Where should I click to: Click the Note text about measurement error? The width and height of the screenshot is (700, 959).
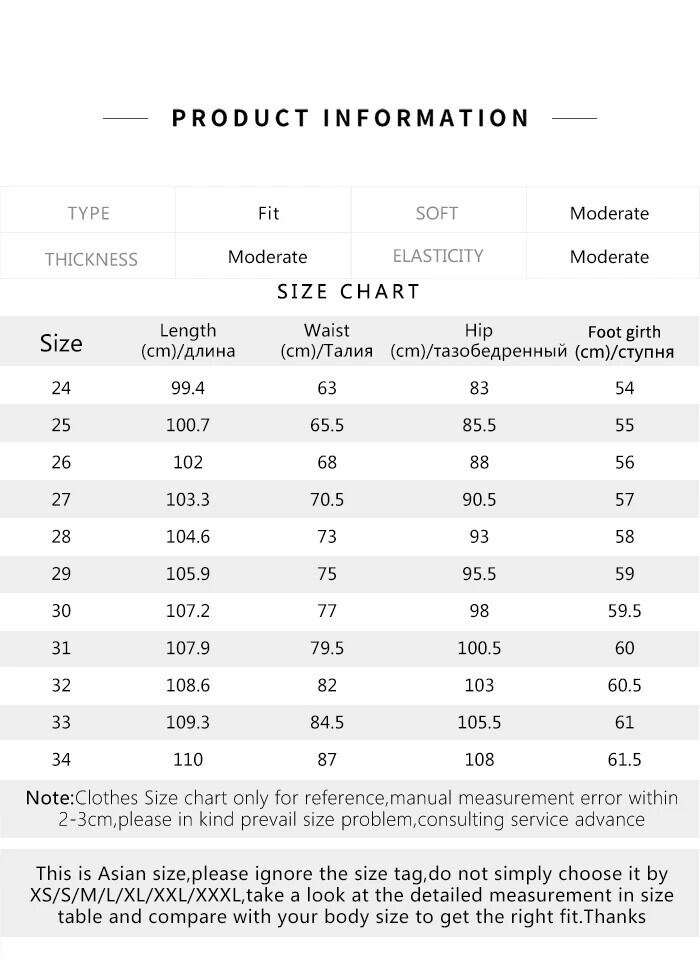coord(350,809)
